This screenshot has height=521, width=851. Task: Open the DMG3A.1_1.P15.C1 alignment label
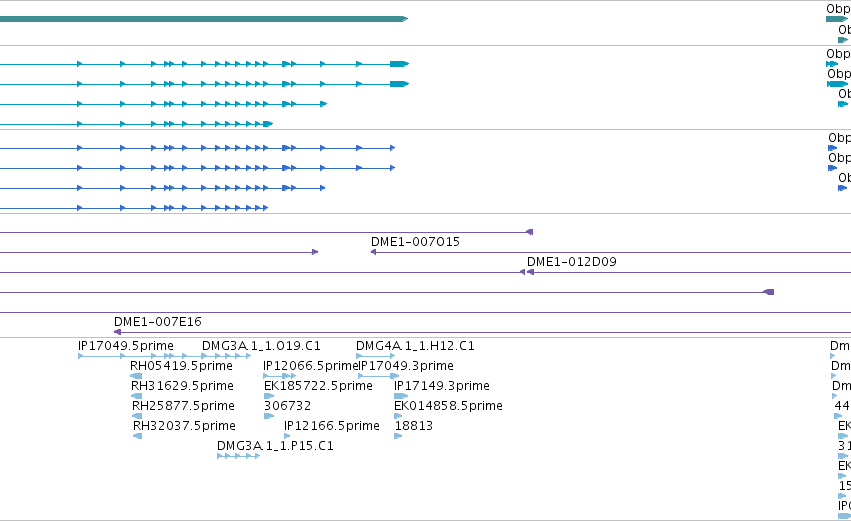tap(275, 446)
